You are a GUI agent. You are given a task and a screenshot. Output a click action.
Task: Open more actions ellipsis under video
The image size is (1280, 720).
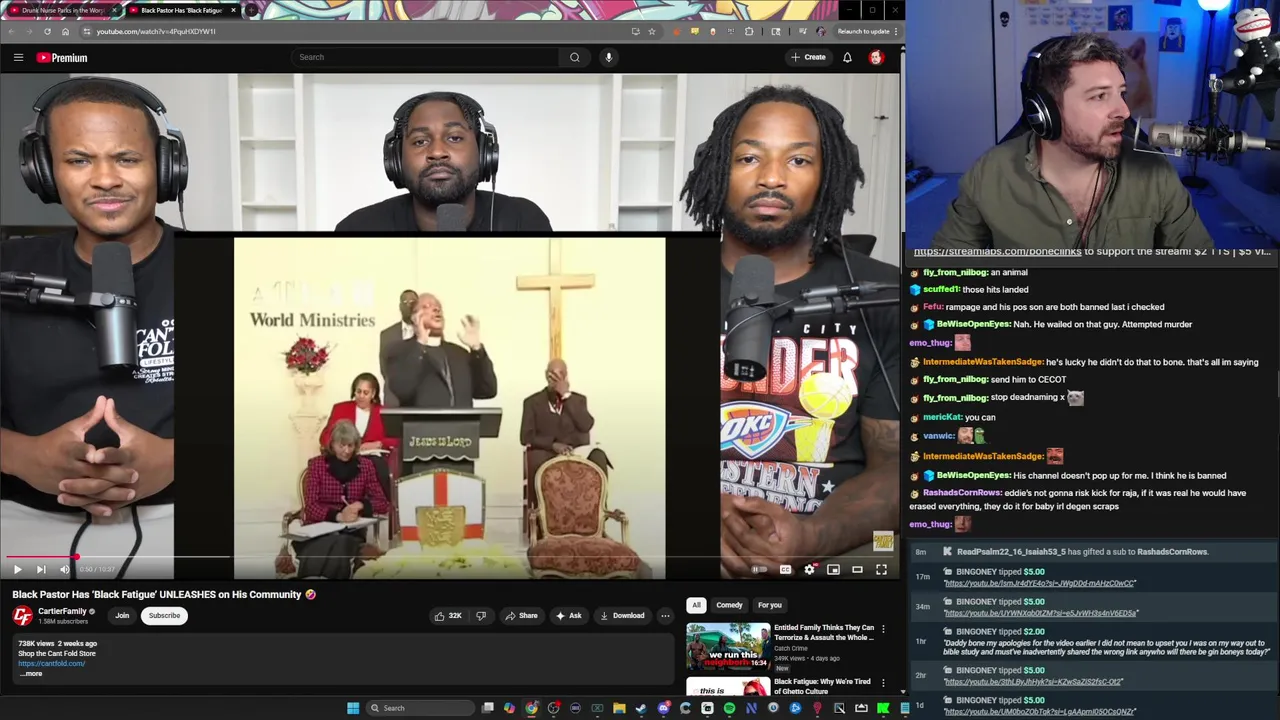(x=665, y=616)
